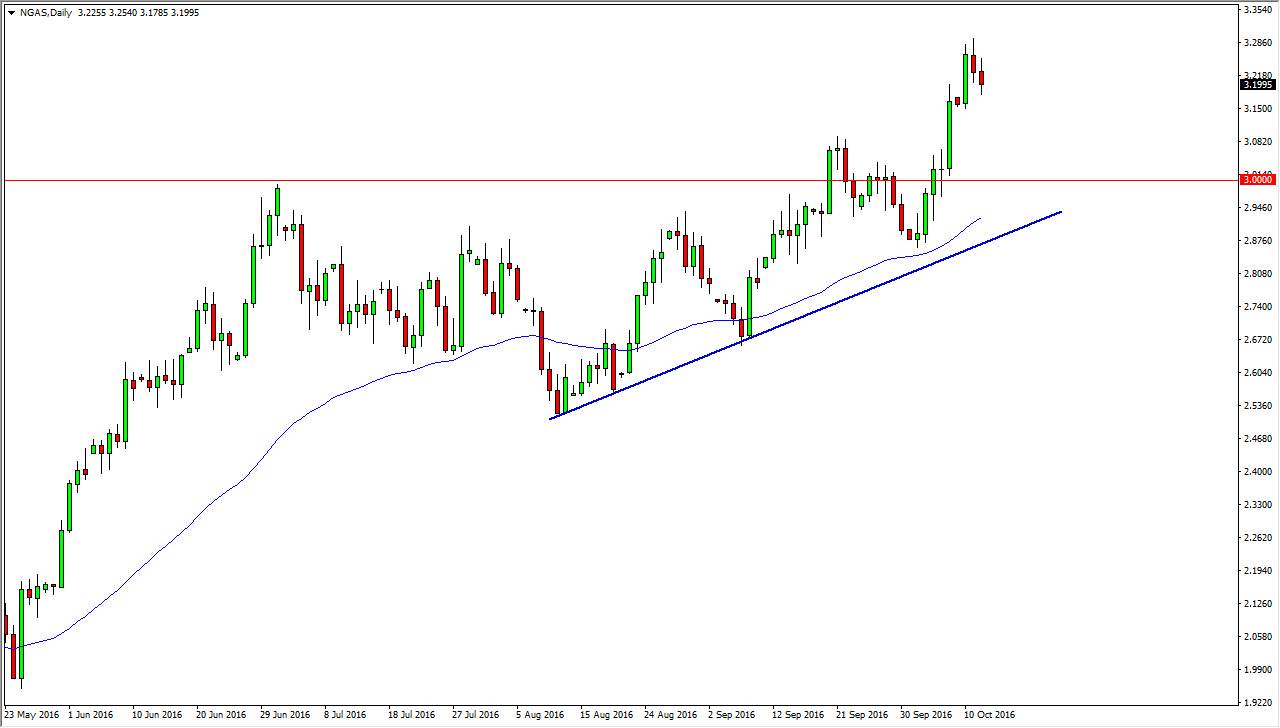The width and height of the screenshot is (1280, 728).
Task: Click the 27 Jul 2016 date label
Action: click(x=475, y=716)
